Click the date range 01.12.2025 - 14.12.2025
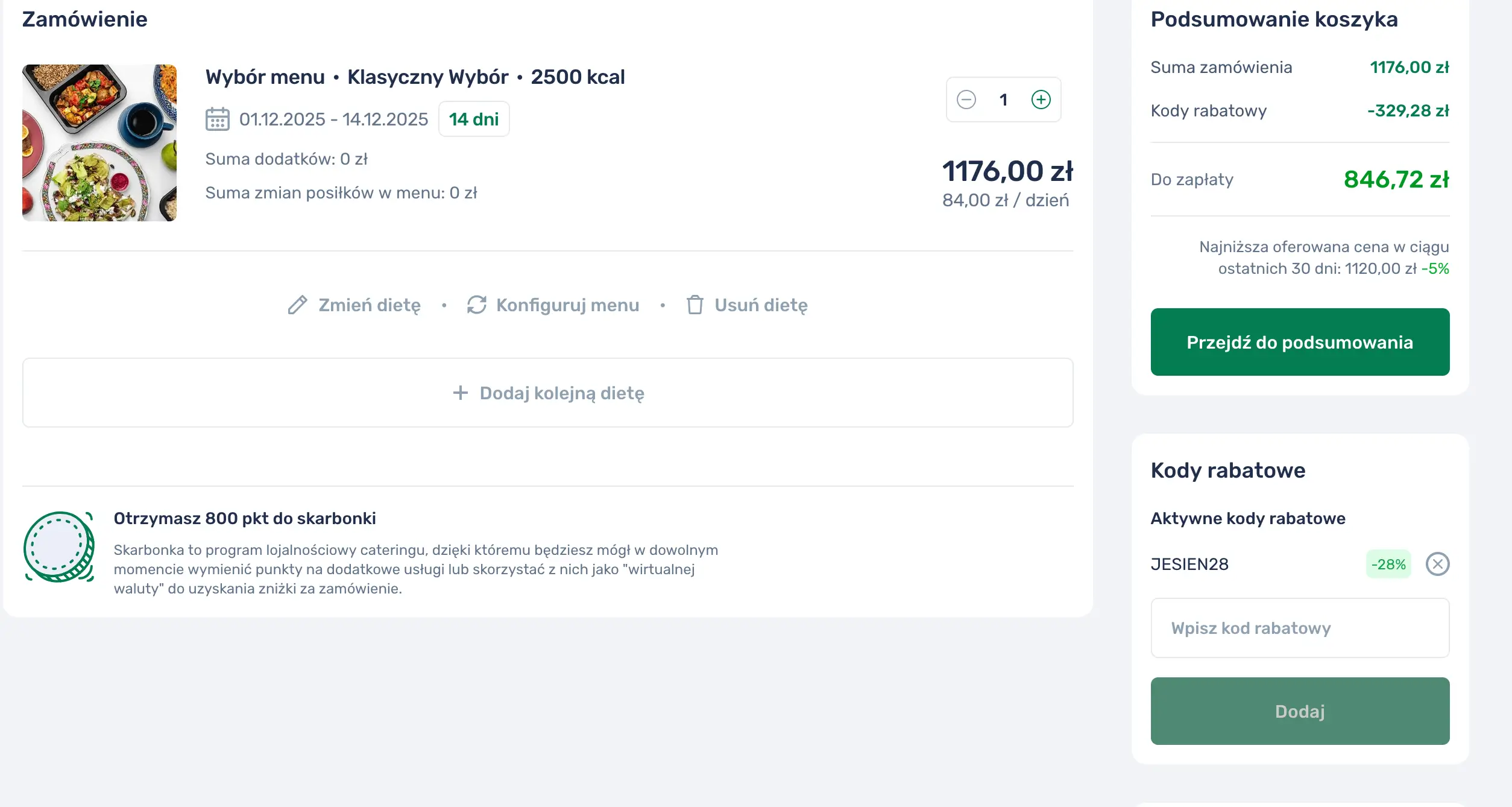This screenshot has width=1512, height=807. 333,119
